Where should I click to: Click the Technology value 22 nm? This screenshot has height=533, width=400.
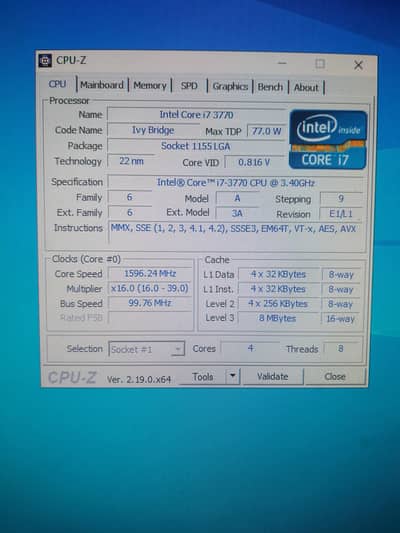coord(131,161)
